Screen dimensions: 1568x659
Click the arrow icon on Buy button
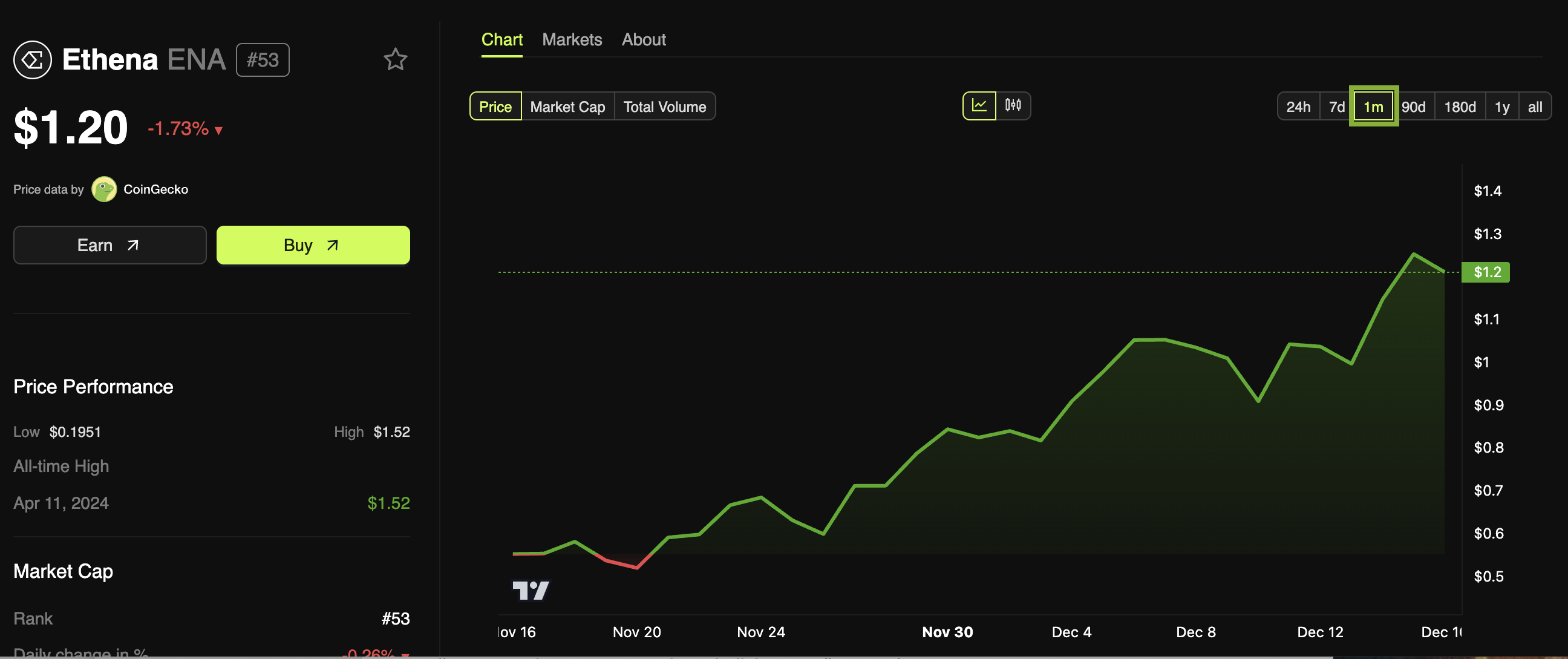[x=332, y=246]
